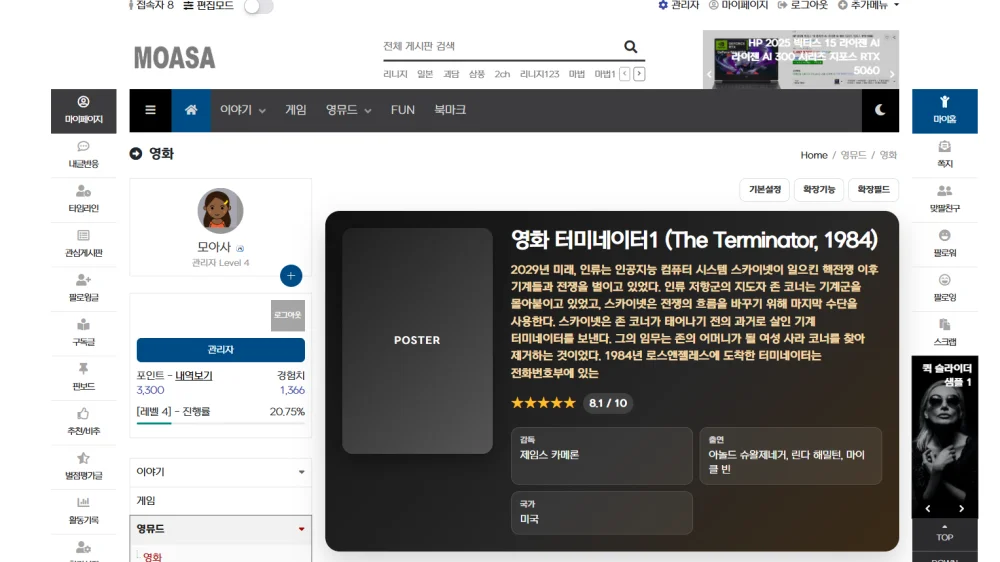
Task: Click the search magnifier icon
Action: 630,47
